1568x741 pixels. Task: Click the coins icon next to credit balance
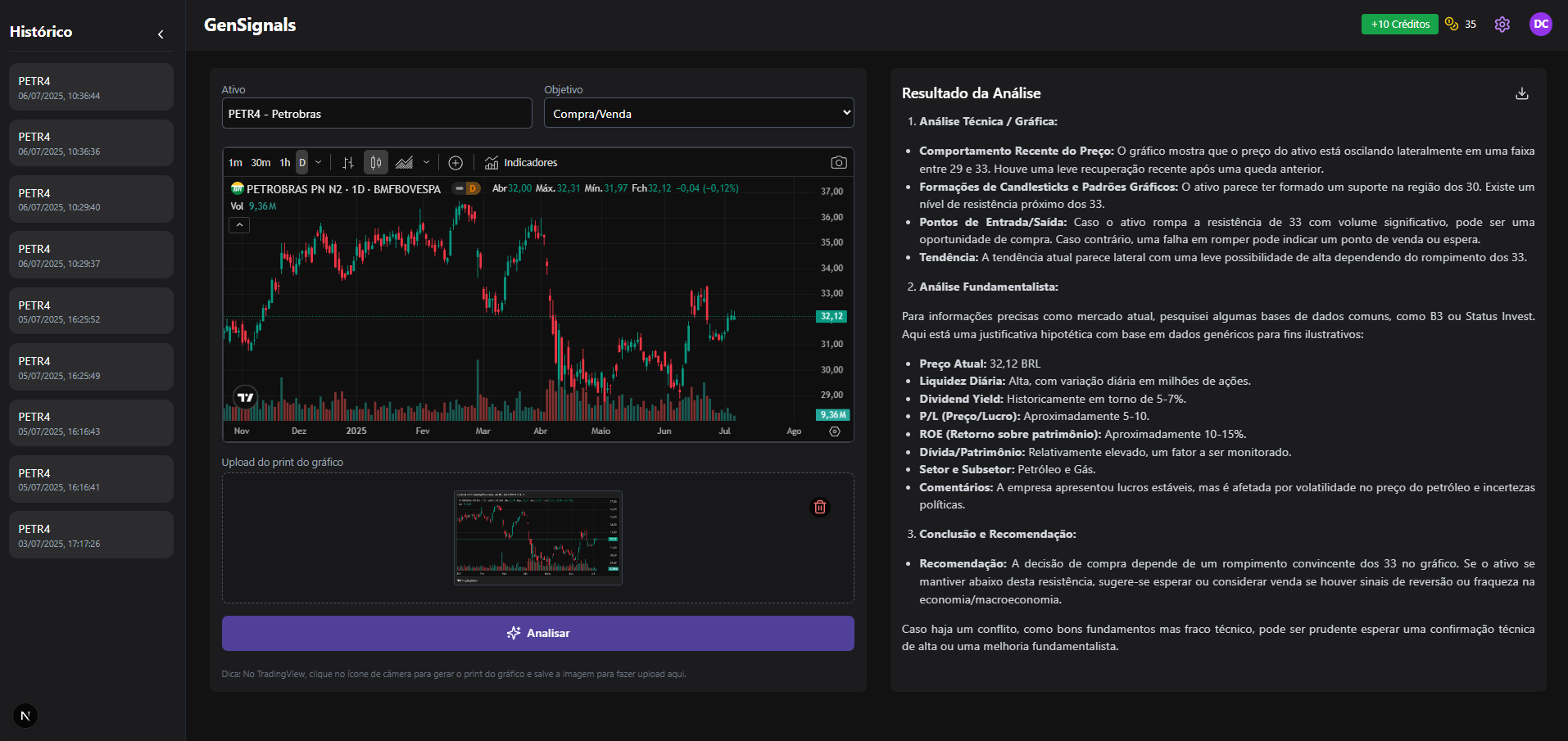pos(1451,24)
